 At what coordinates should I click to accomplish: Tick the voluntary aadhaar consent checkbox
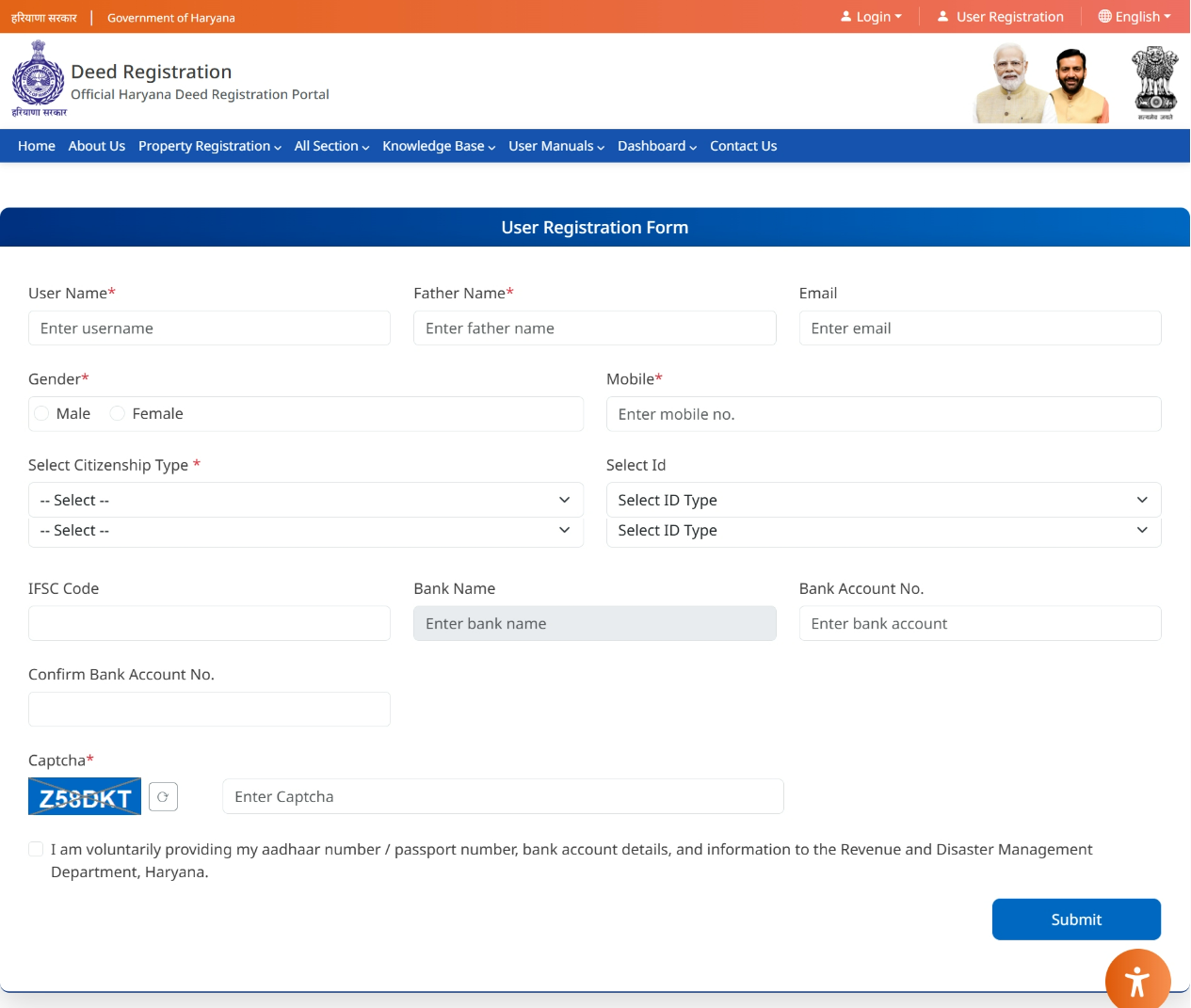(x=36, y=849)
